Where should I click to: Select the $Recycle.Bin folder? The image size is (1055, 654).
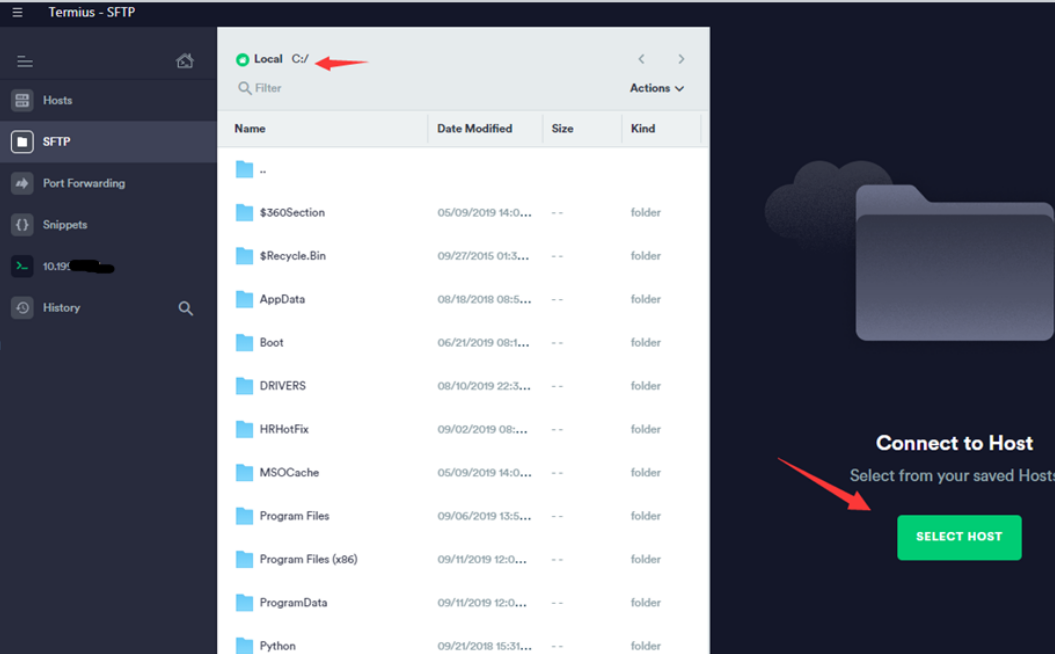coord(463,256)
